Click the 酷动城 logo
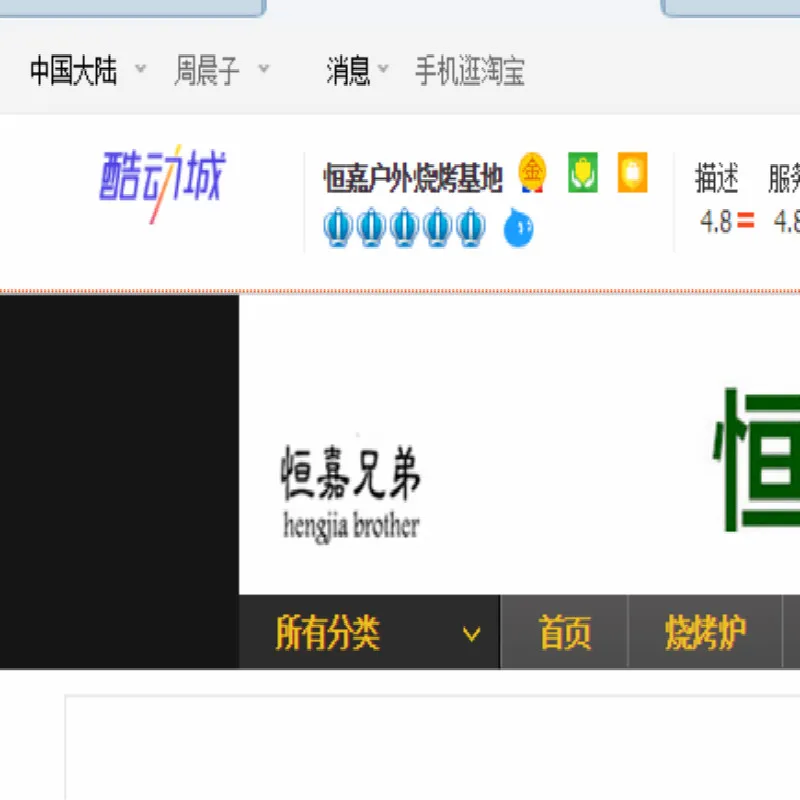The height and width of the screenshot is (800, 800). [x=162, y=184]
